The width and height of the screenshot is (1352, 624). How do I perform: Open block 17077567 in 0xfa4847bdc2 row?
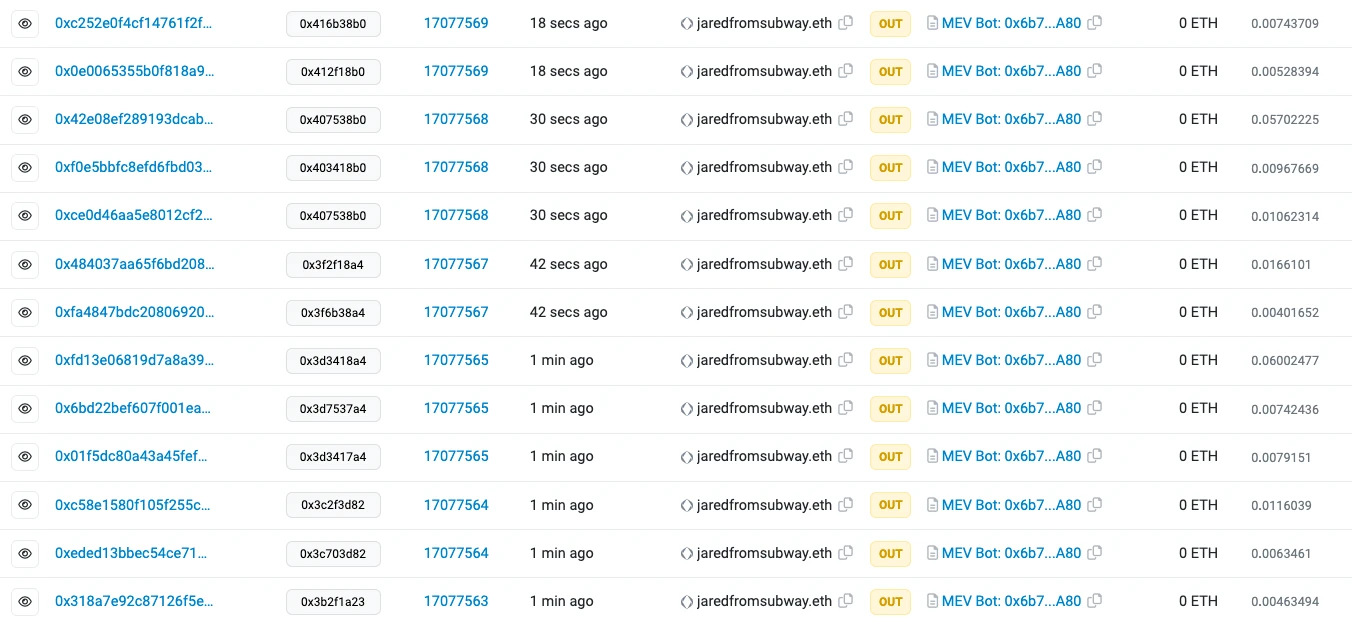click(456, 312)
